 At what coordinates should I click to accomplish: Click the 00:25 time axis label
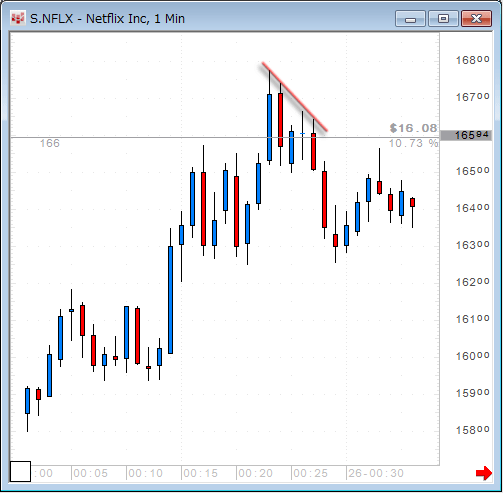coord(310,473)
